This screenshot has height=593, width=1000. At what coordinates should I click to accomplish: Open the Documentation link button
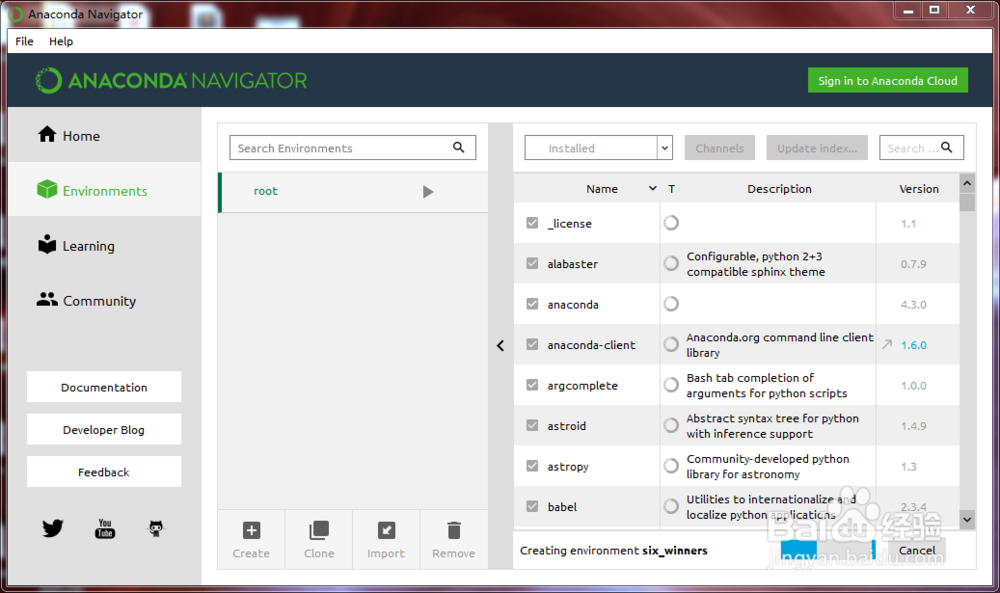[104, 387]
